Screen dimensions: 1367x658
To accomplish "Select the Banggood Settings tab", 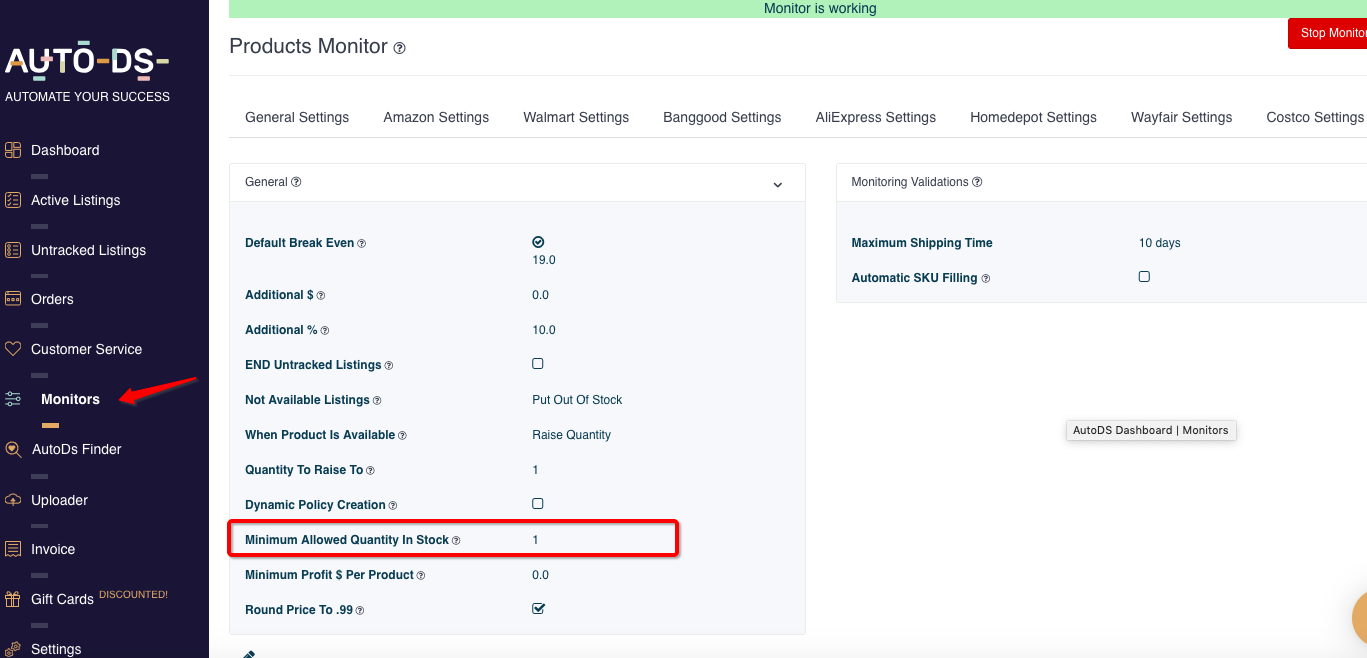I will pyautogui.click(x=722, y=117).
